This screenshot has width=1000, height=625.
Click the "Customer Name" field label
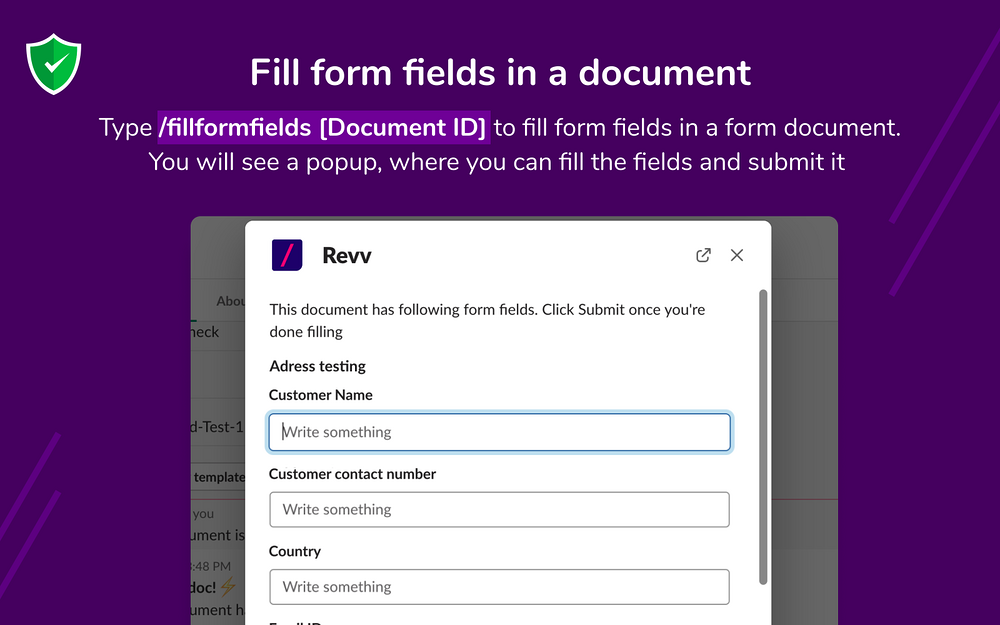(x=321, y=395)
